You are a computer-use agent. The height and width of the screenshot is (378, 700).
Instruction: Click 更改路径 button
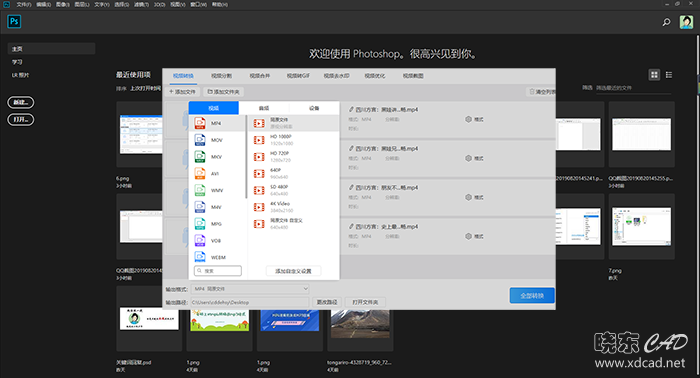327,302
